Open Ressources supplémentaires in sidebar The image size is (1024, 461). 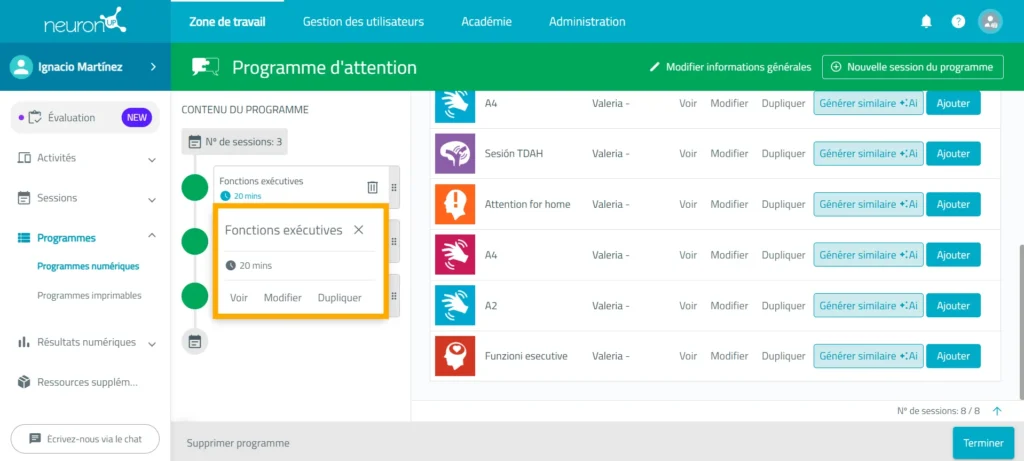[88, 382]
